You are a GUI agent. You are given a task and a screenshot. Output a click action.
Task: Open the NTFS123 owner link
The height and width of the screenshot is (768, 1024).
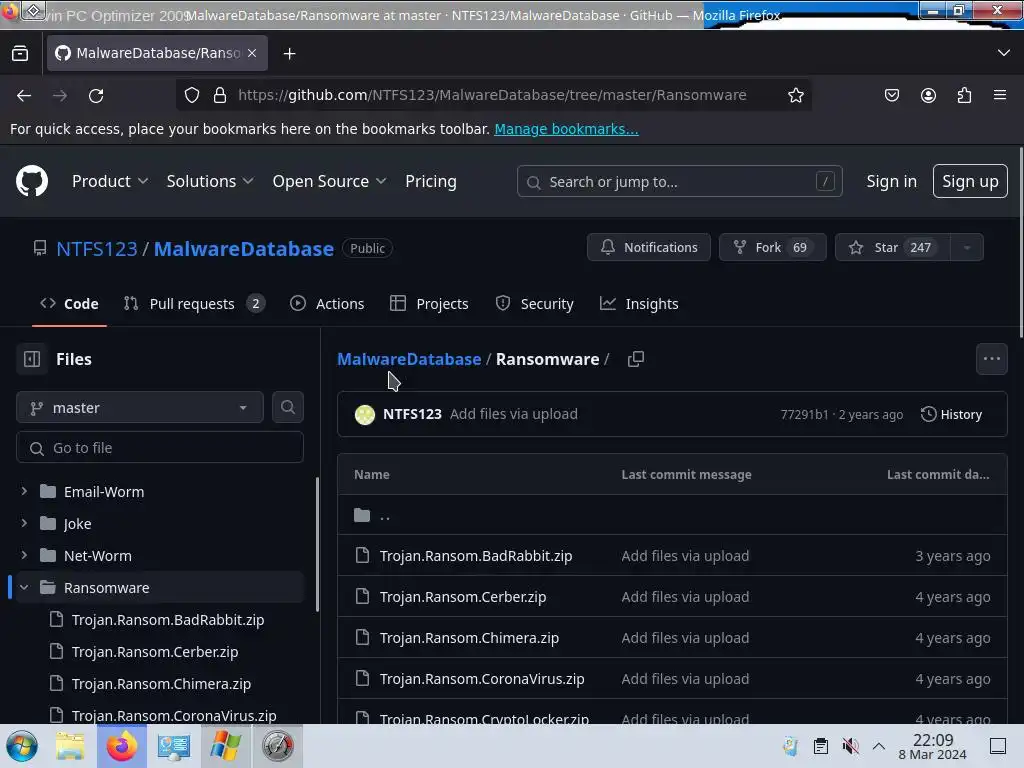tap(97, 249)
